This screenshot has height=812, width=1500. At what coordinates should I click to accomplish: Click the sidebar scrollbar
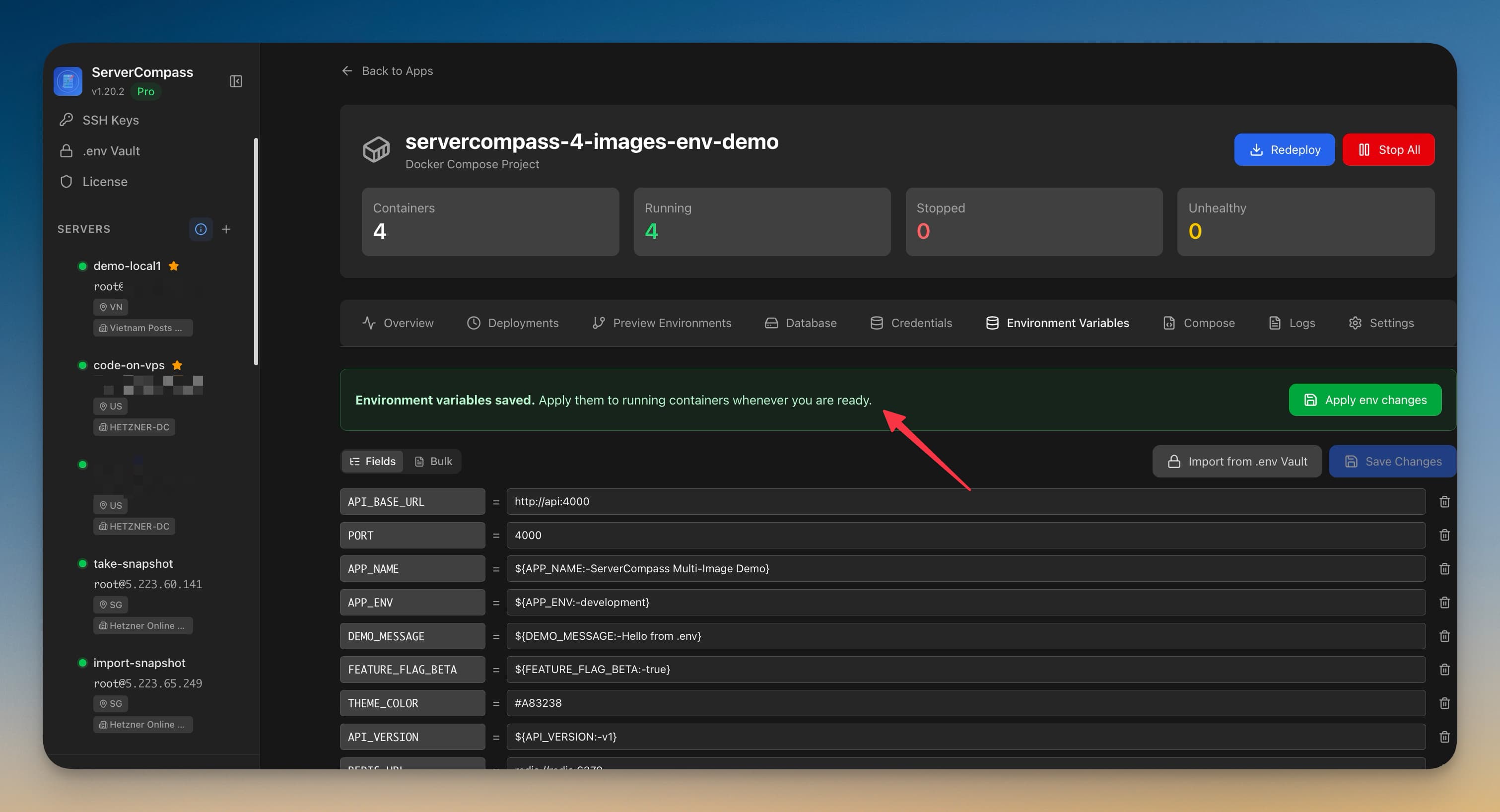coord(256,252)
